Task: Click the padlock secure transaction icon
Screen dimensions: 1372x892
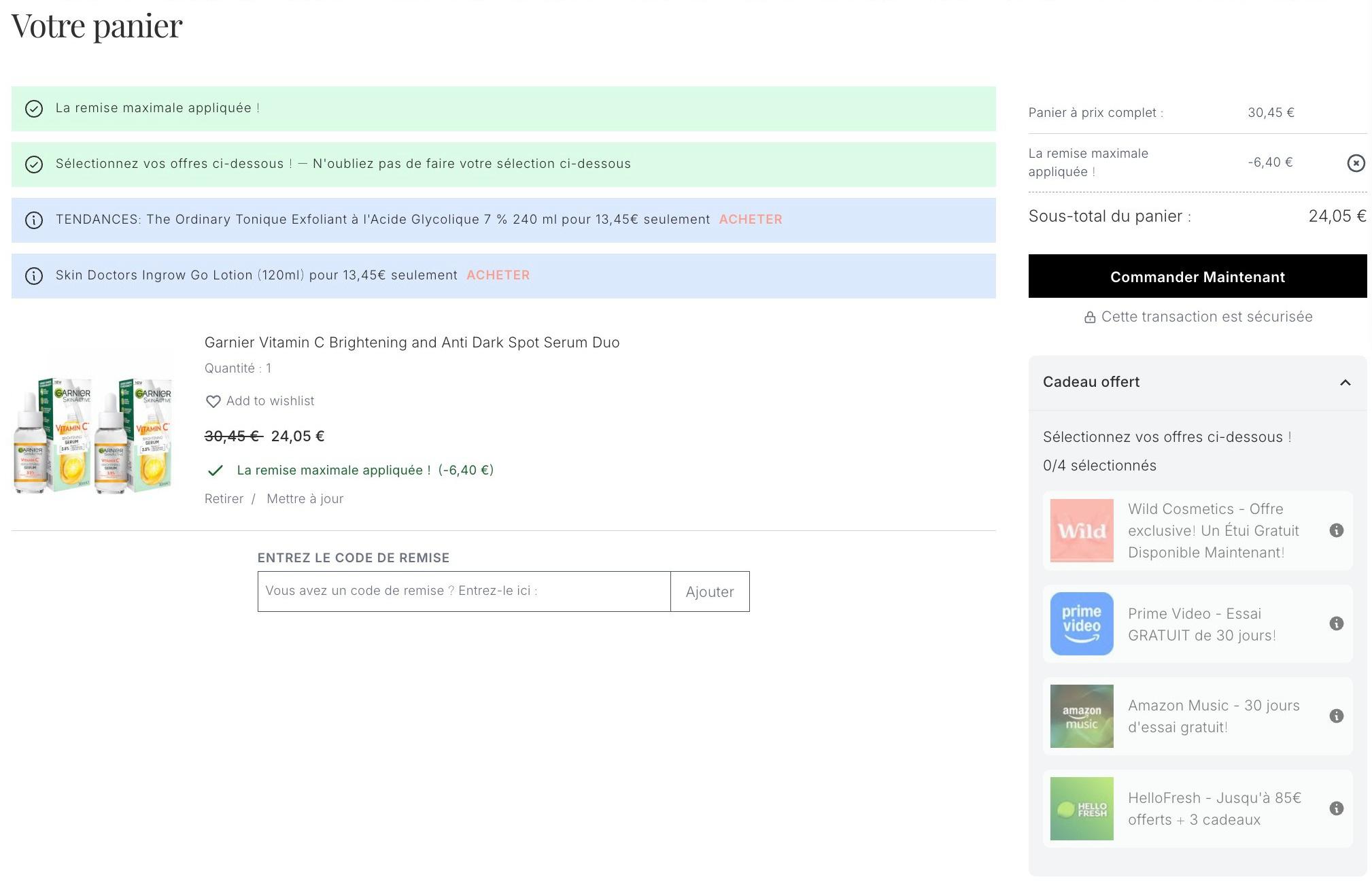Action: [1089, 318]
